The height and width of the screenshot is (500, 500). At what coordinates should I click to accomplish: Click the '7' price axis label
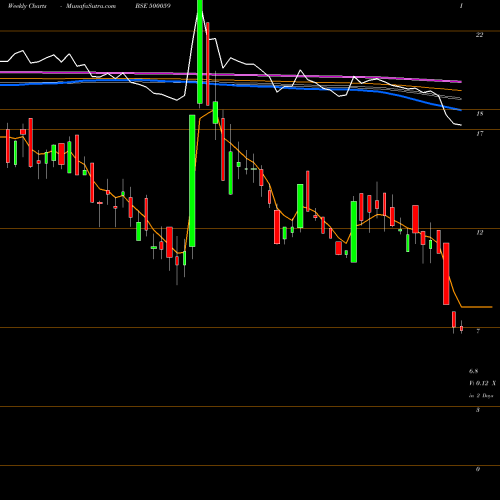(478, 331)
